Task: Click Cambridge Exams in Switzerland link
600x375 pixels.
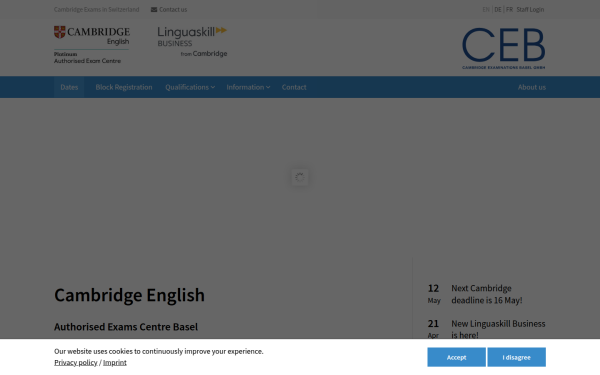Action: pyautogui.click(x=96, y=10)
